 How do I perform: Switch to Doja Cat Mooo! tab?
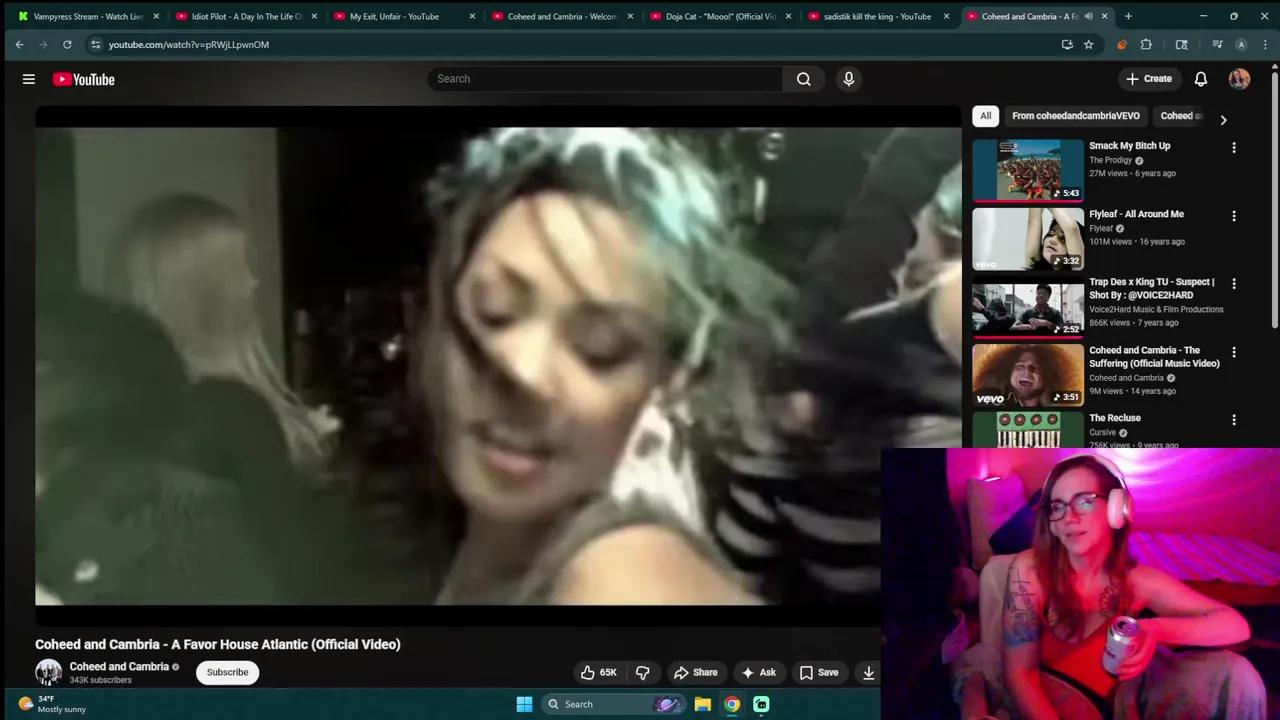720,16
